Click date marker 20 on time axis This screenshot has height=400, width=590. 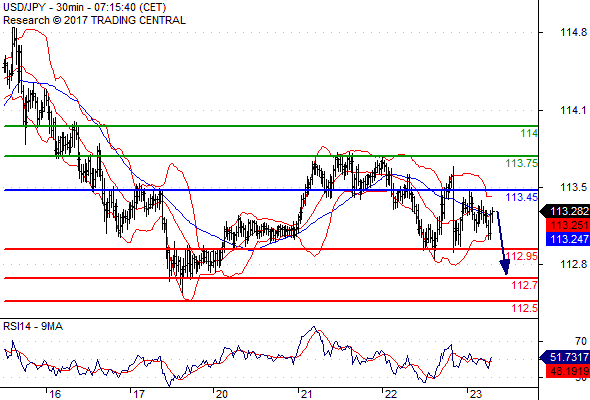pyautogui.click(x=222, y=394)
